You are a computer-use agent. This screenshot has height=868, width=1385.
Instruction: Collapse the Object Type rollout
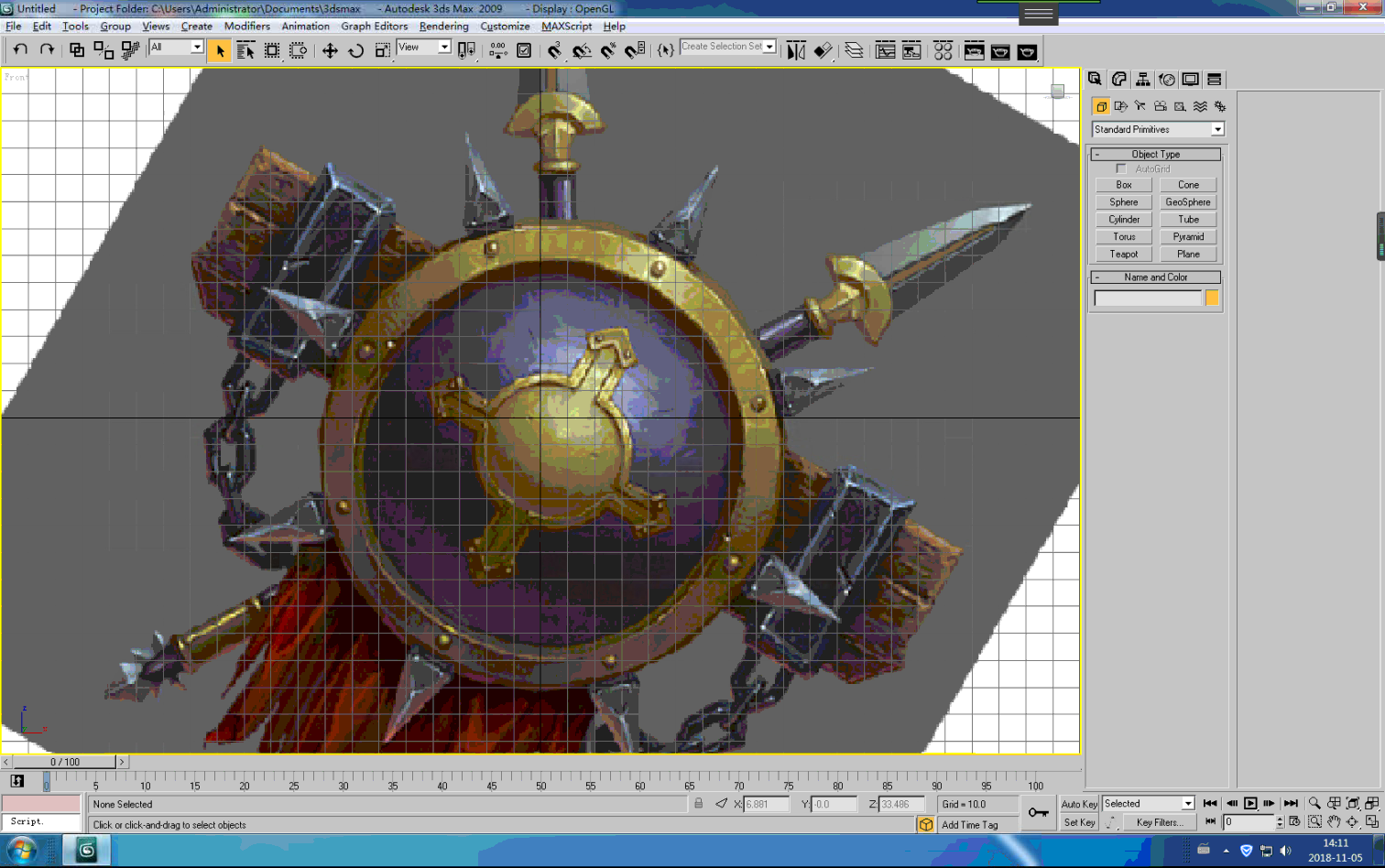point(1156,154)
